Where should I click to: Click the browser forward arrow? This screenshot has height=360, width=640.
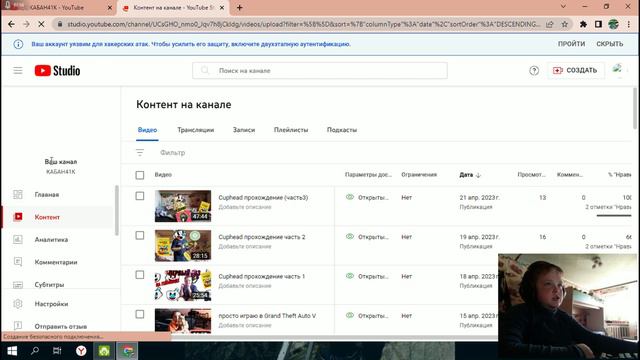coord(26,24)
